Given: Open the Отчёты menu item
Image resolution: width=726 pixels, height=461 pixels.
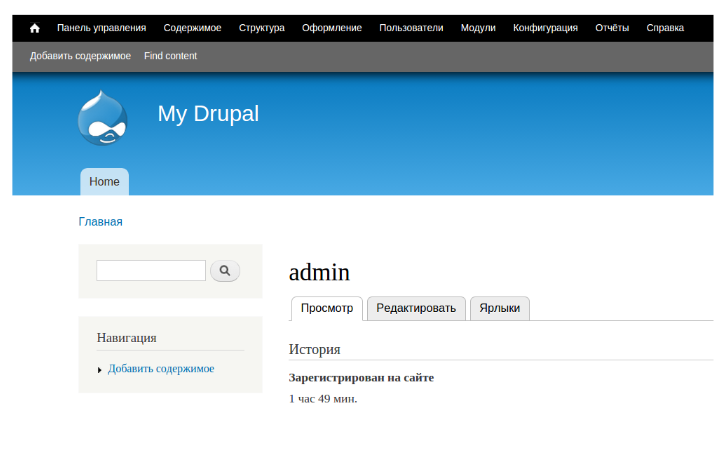Looking at the screenshot, I should tap(612, 28).
